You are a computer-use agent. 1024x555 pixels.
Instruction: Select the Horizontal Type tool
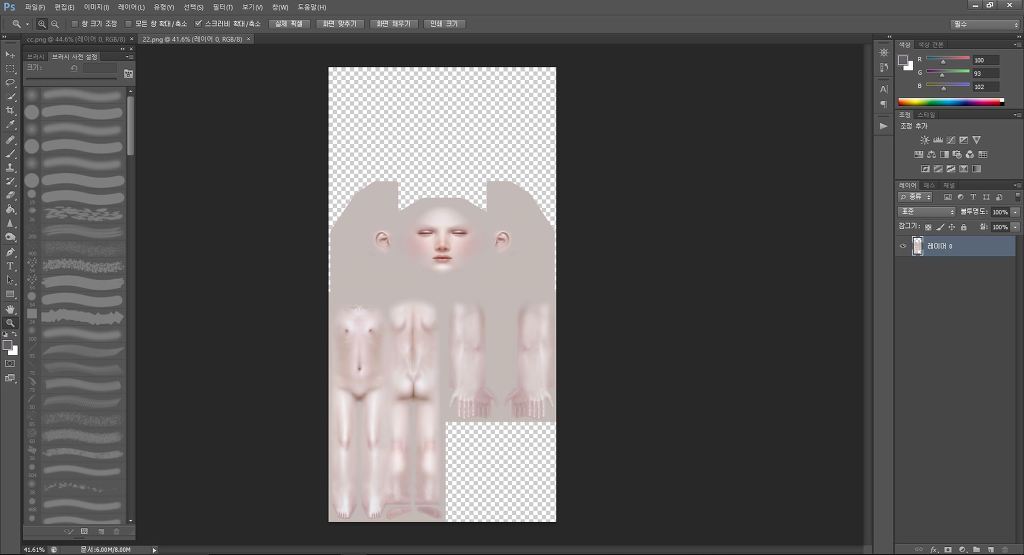(10, 266)
